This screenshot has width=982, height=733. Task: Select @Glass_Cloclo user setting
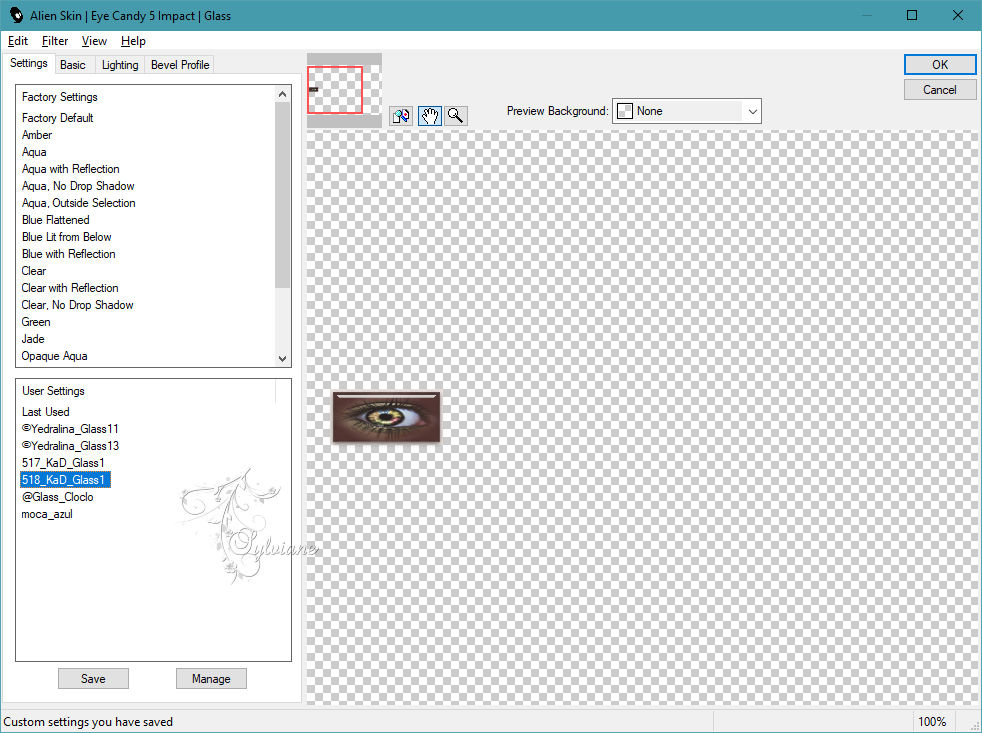58,496
